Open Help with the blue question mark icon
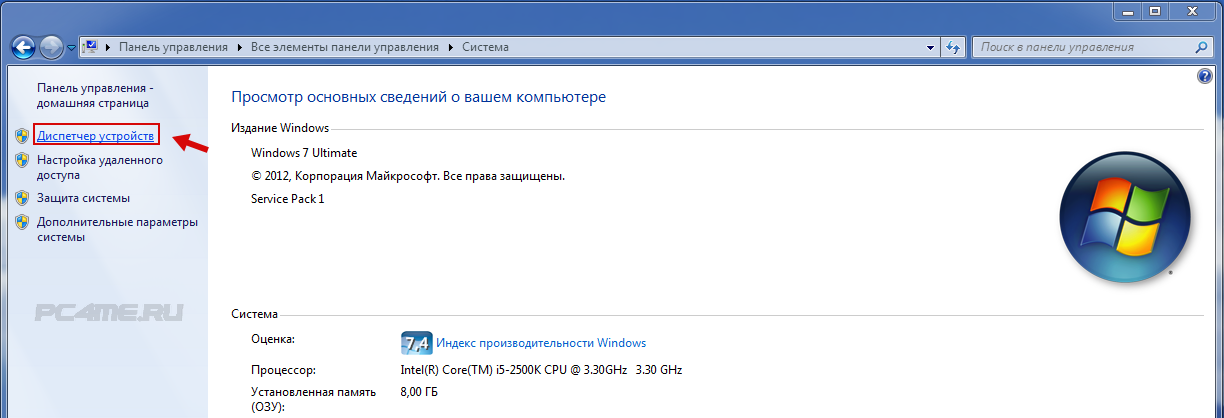 coord(1204,77)
